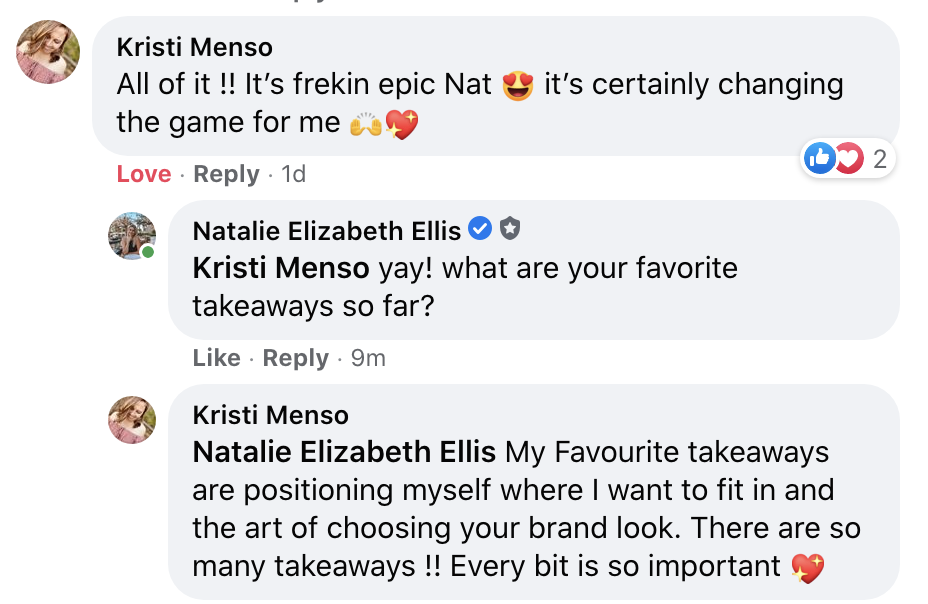Click Kristi Menso's avatar on the bottom reply

[132, 419]
